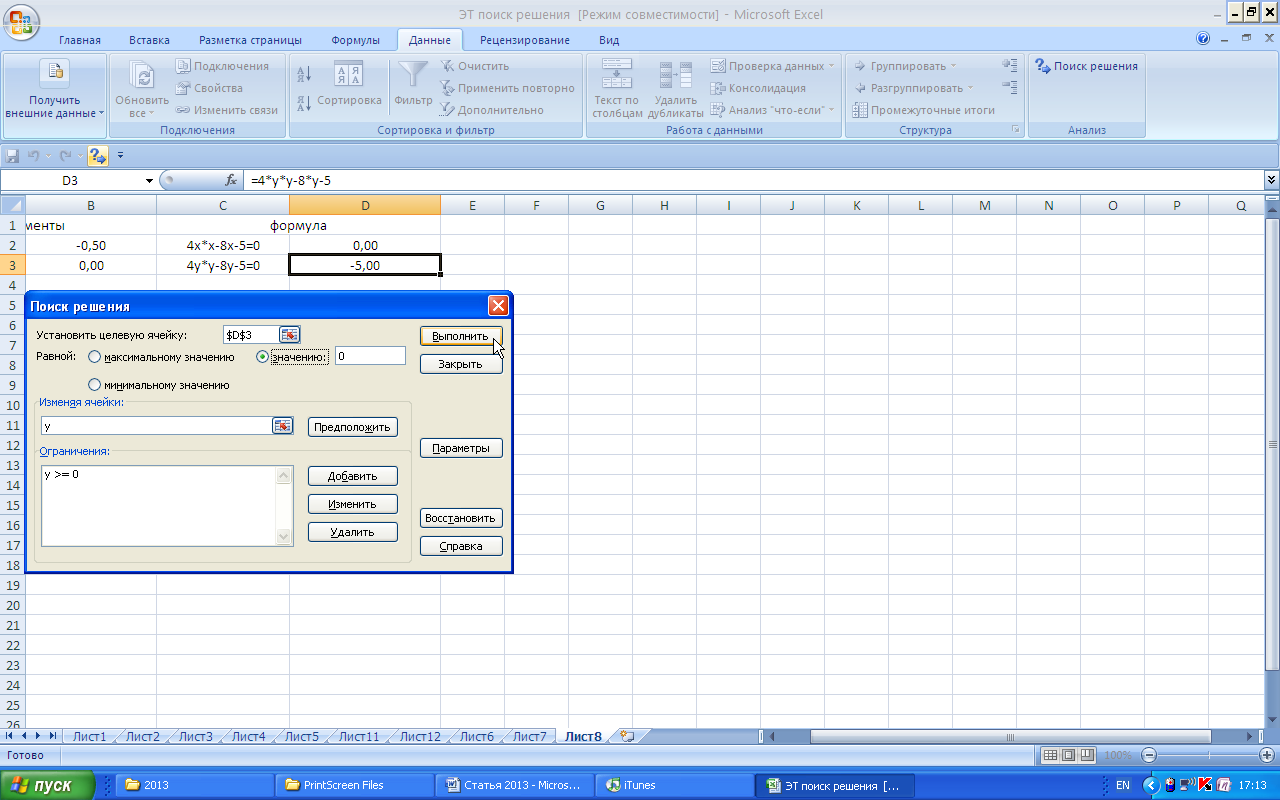This screenshot has width=1280, height=800.
Task: Select the minimum value radio button
Action: click(x=95, y=385)
